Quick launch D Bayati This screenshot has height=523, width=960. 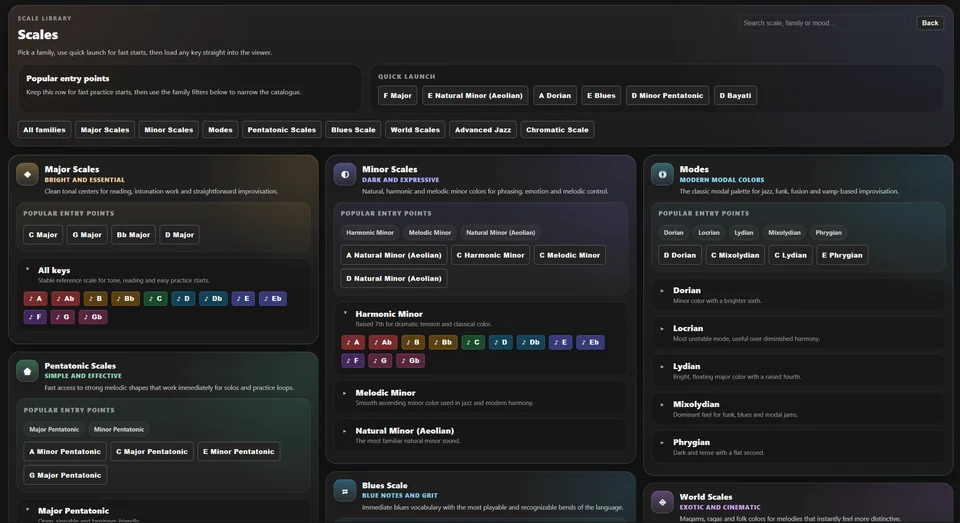pos(735,96)
